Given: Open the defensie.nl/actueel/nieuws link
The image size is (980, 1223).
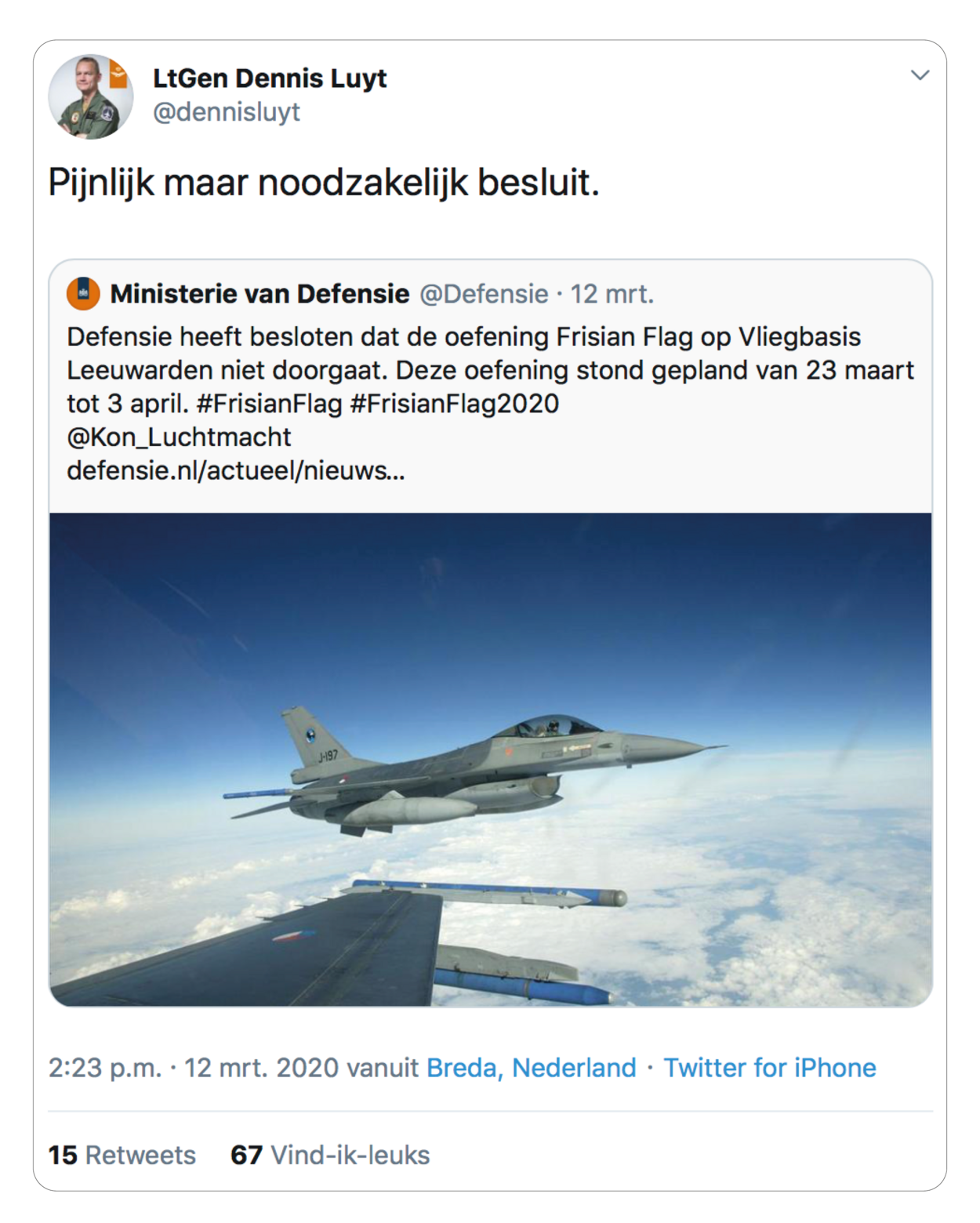Looking at the screenshot, I should click(235, 470).
